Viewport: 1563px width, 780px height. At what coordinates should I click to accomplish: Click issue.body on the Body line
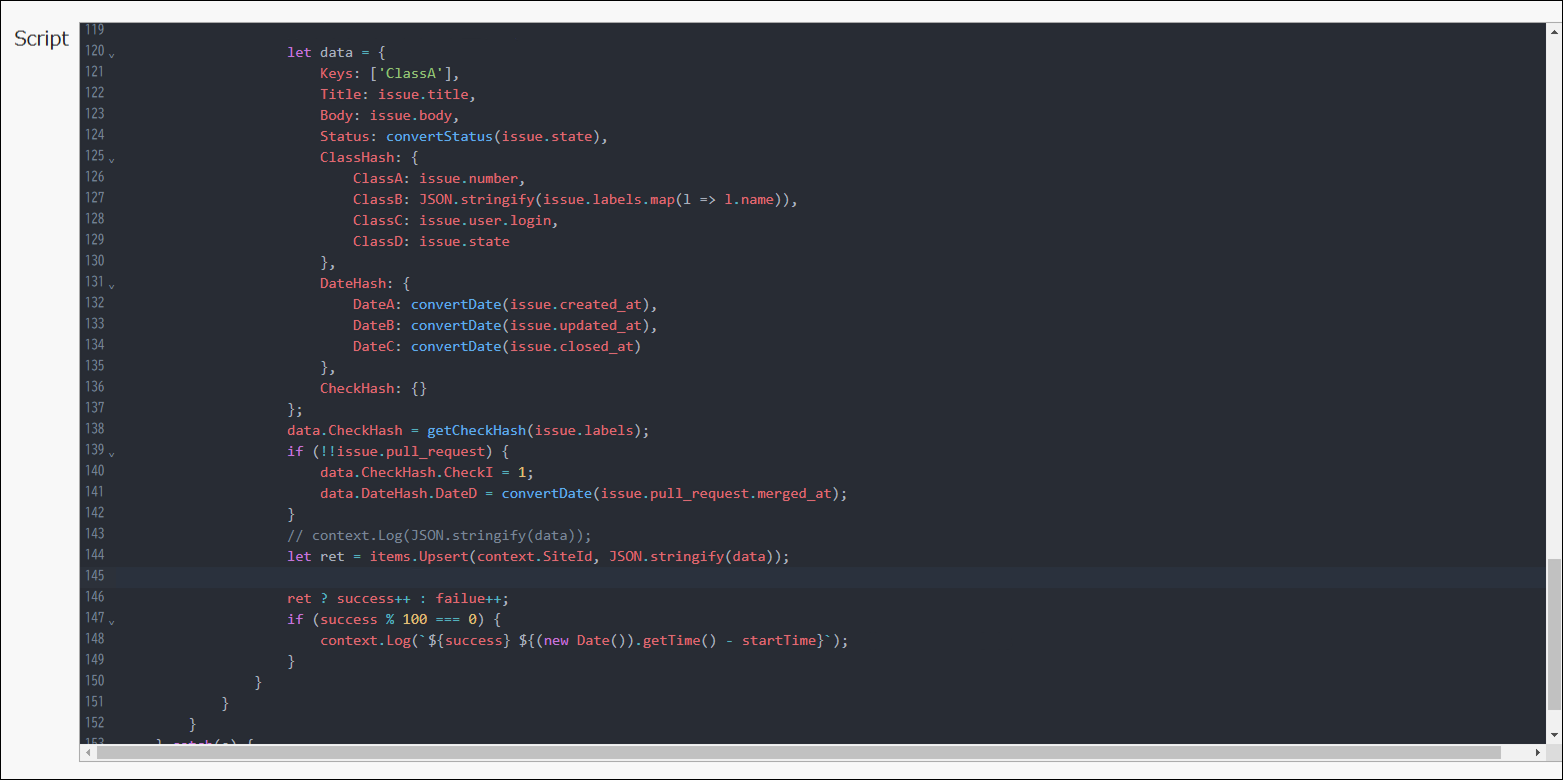[x=411, y=115]
